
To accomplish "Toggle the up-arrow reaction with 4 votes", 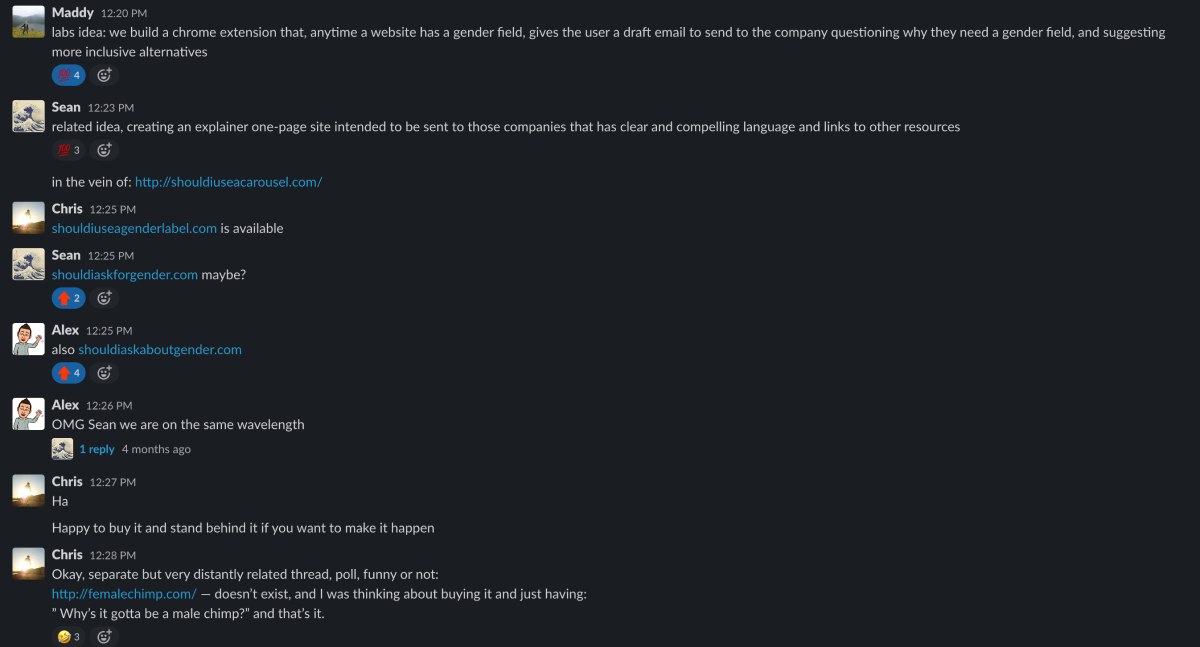I will click(69, 373).
